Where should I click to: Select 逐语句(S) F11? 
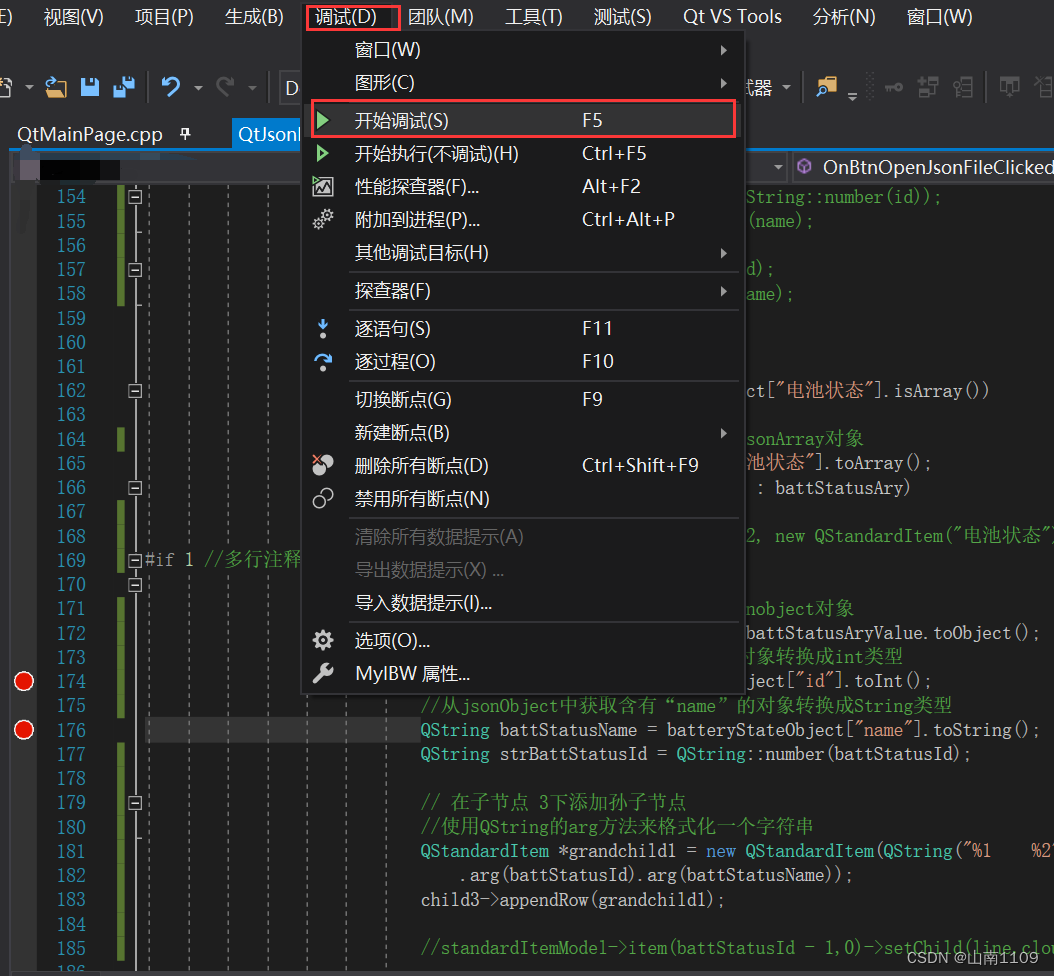click(x=525, y=328)
